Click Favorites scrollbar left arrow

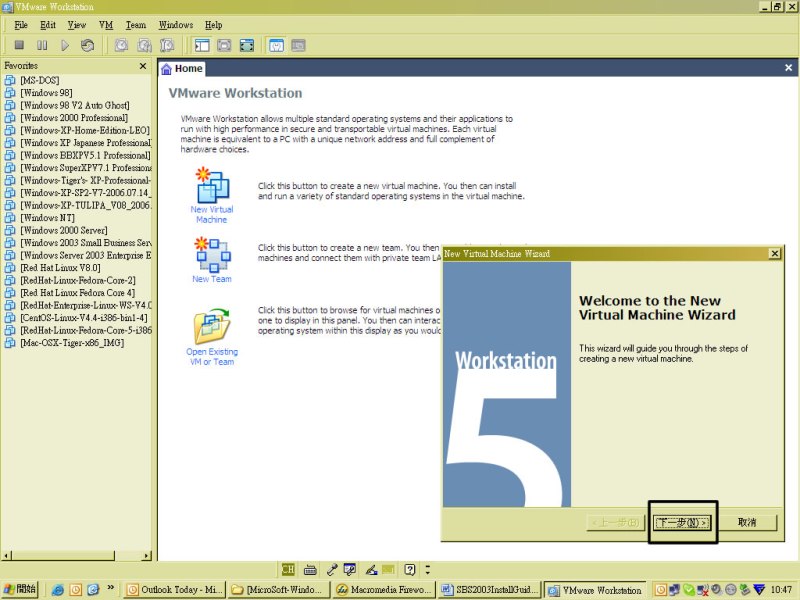6,556
